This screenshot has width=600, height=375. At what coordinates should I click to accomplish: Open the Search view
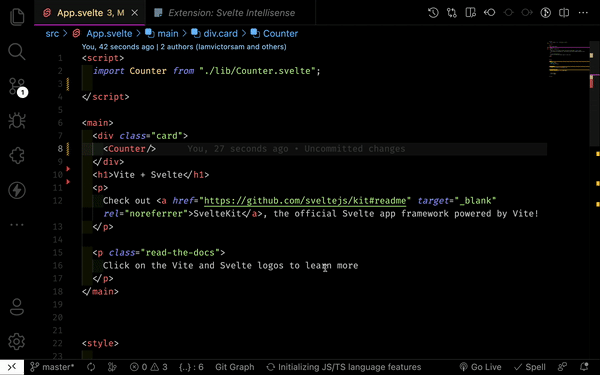17,51
